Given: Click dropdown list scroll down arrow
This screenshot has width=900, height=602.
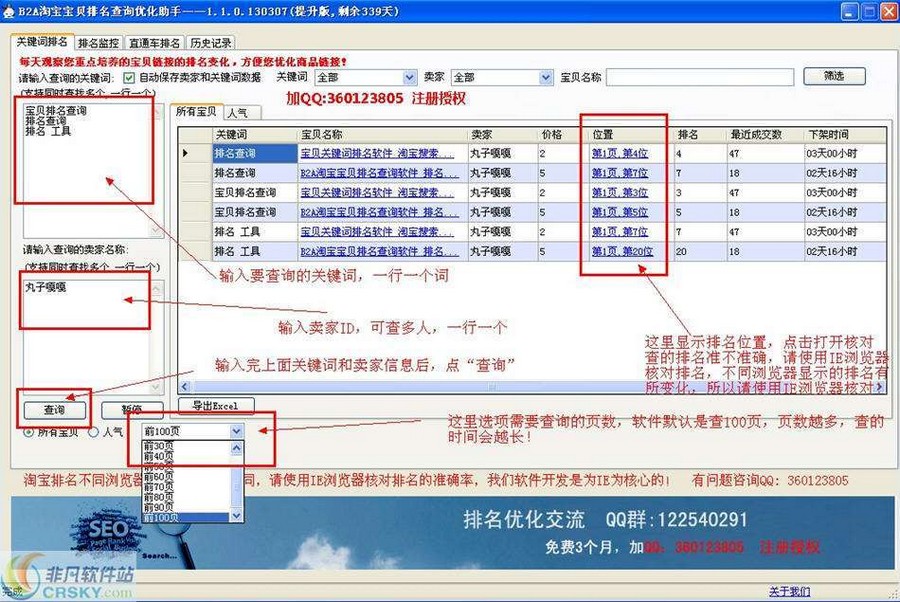Looking at the screenshot, I should pyautogui.click(x=236, y=516).
